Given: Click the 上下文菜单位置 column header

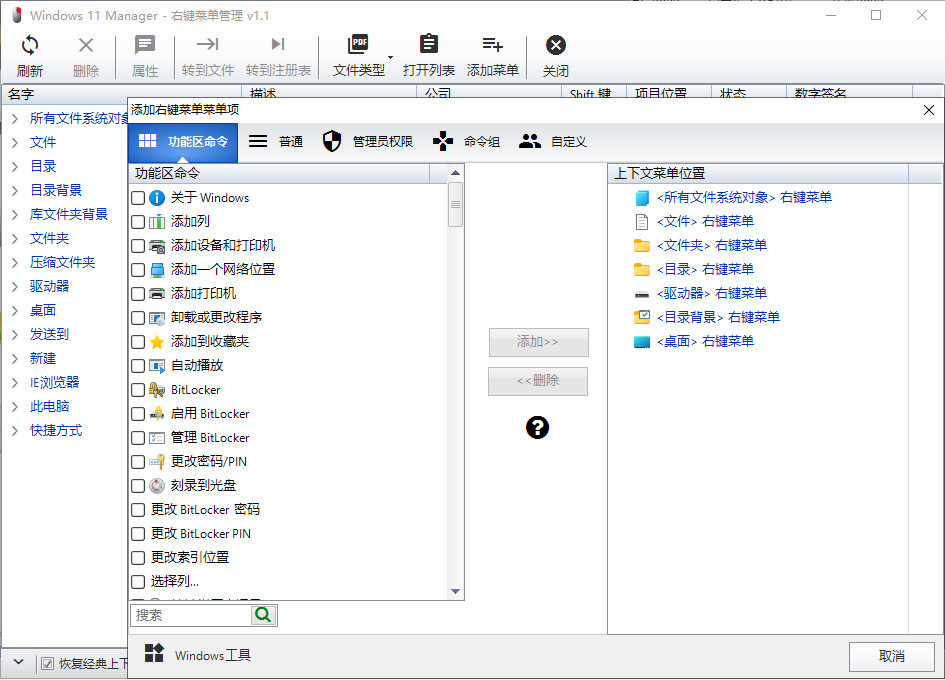Looking at the screenshot, I should [758, 174].
